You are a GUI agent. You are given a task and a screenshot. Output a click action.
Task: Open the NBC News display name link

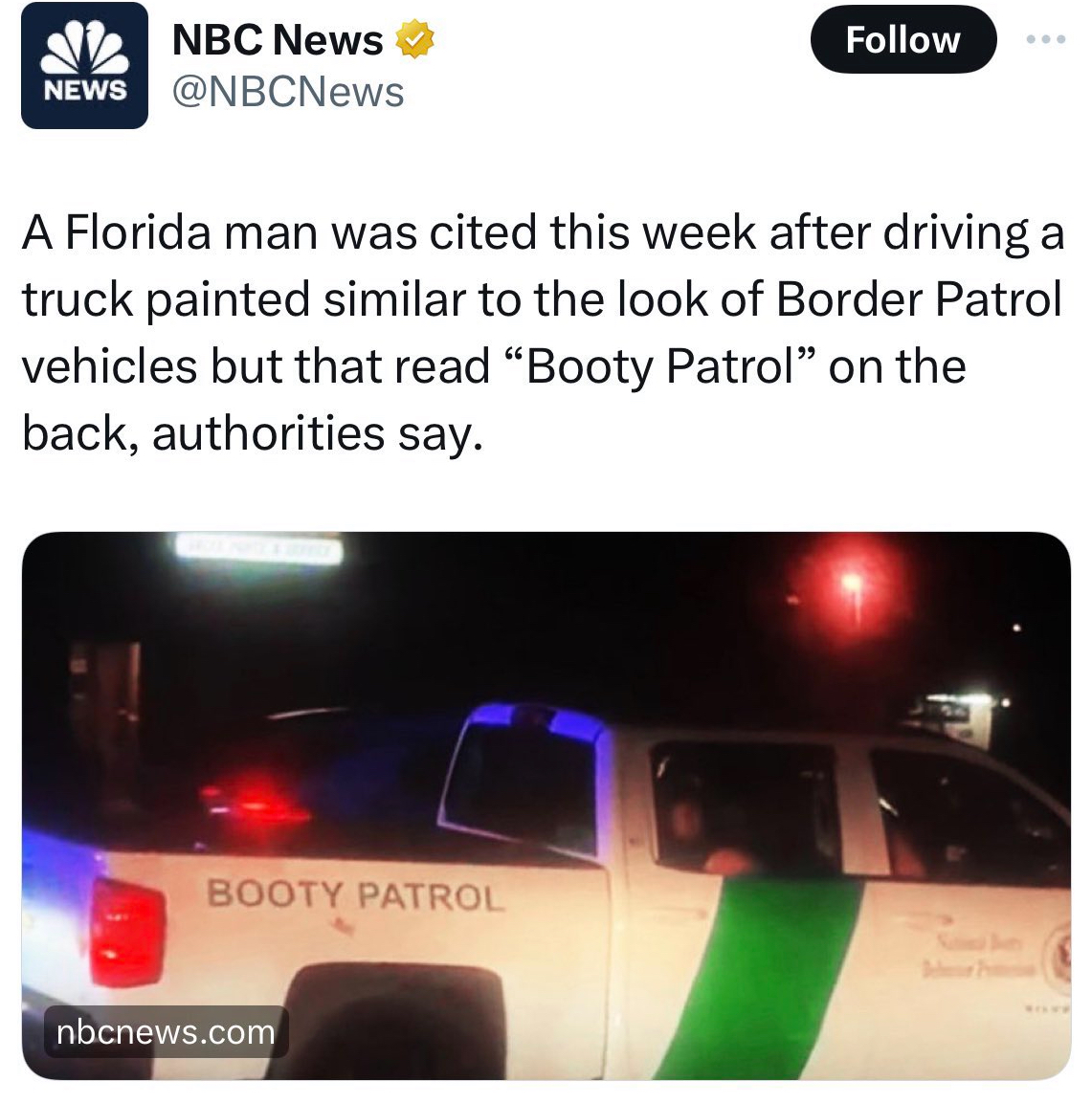[x=278, y=39]
